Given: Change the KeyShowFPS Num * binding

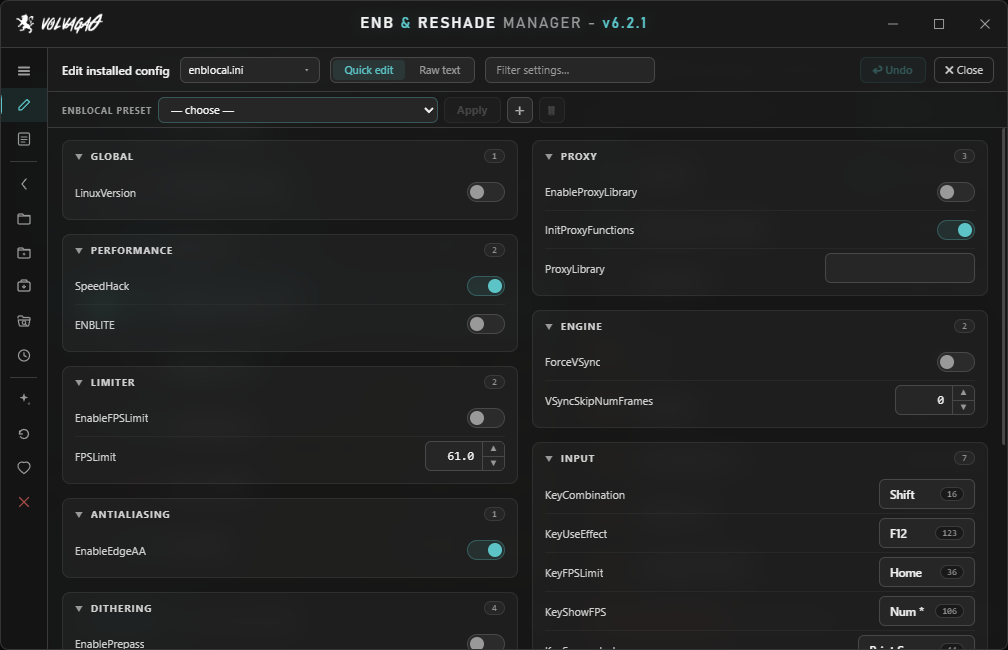Looking at the screenshot, I should pyautogui.click(x=926, y=611).
